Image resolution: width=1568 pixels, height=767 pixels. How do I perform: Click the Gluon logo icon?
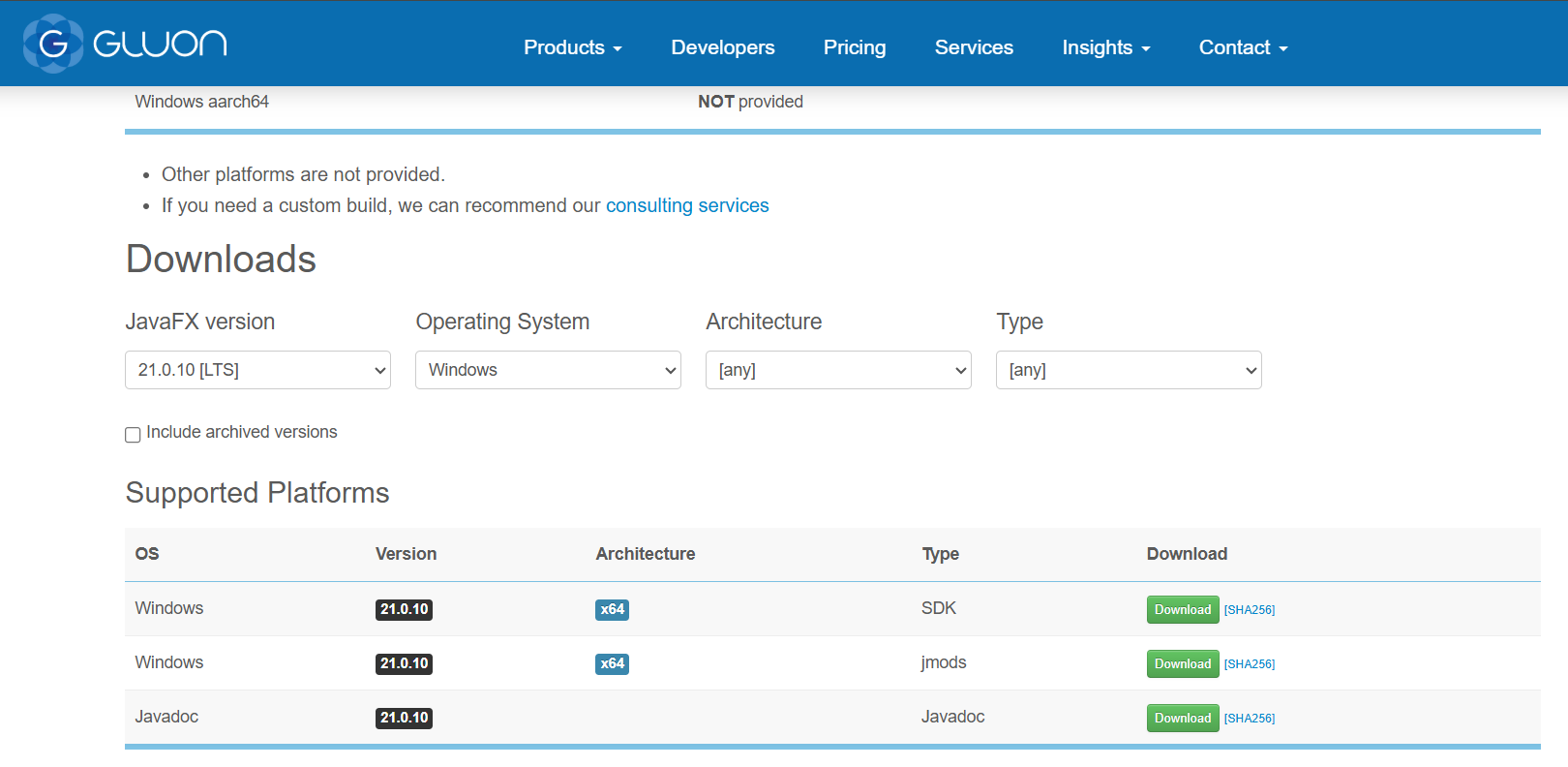(53, 44)
